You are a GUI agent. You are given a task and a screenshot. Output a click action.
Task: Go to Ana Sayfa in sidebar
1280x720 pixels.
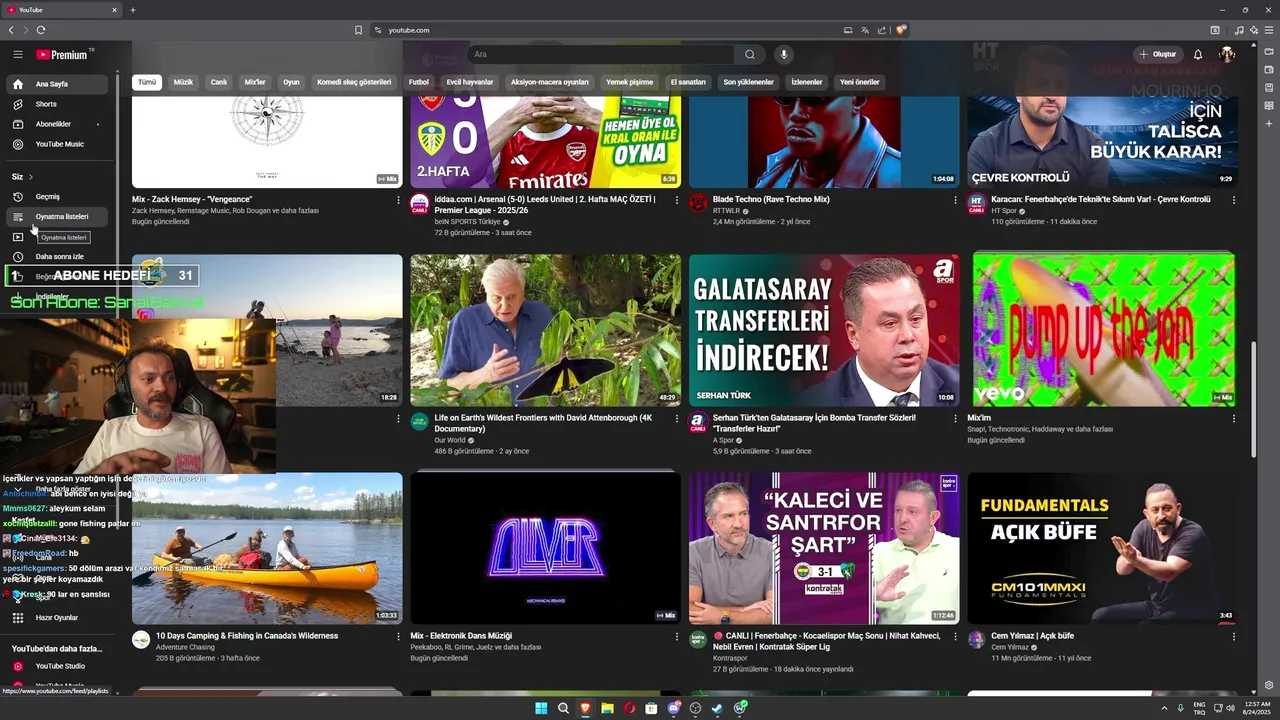[x=56, y=84]
